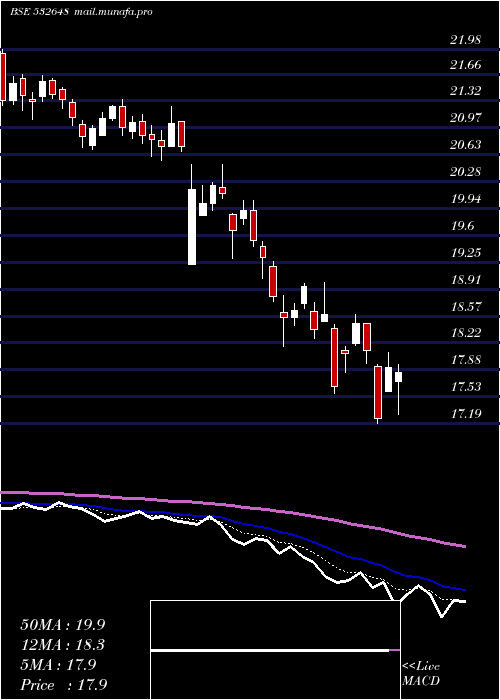Click the 20.28 price axis label
Screen dimensions: 500x700
coord(466,172)
